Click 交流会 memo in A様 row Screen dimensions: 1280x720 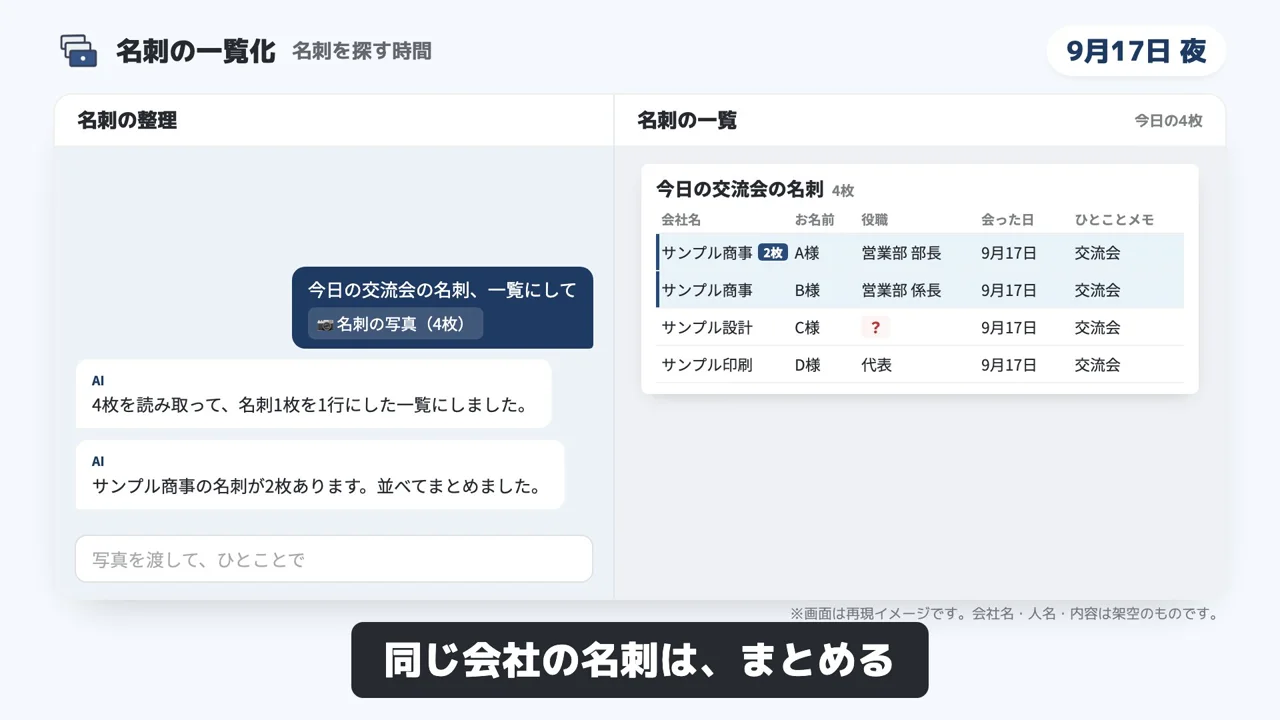point(1097,253)
